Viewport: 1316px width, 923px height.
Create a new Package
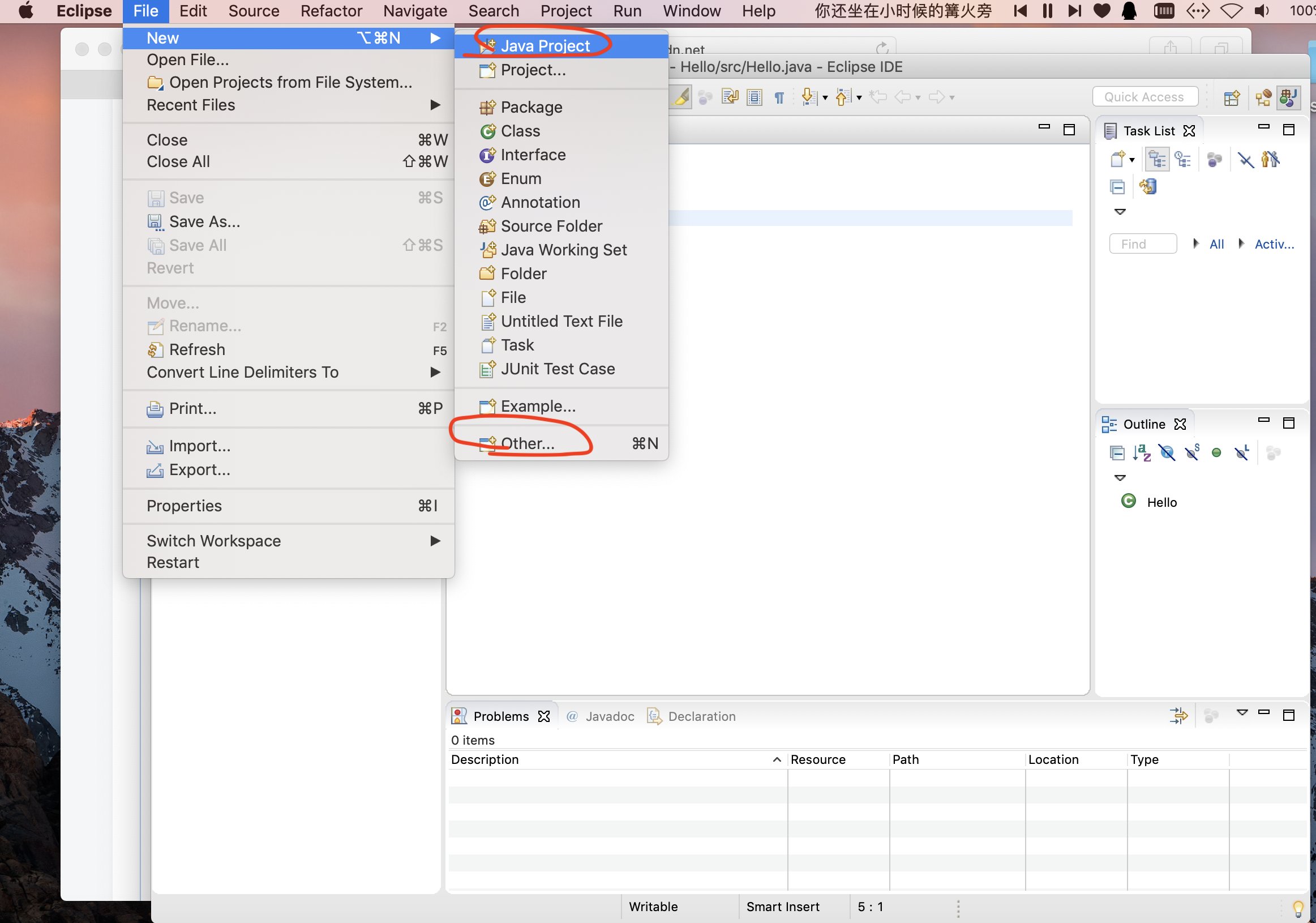pyautogui.click(x=561, y=107)
